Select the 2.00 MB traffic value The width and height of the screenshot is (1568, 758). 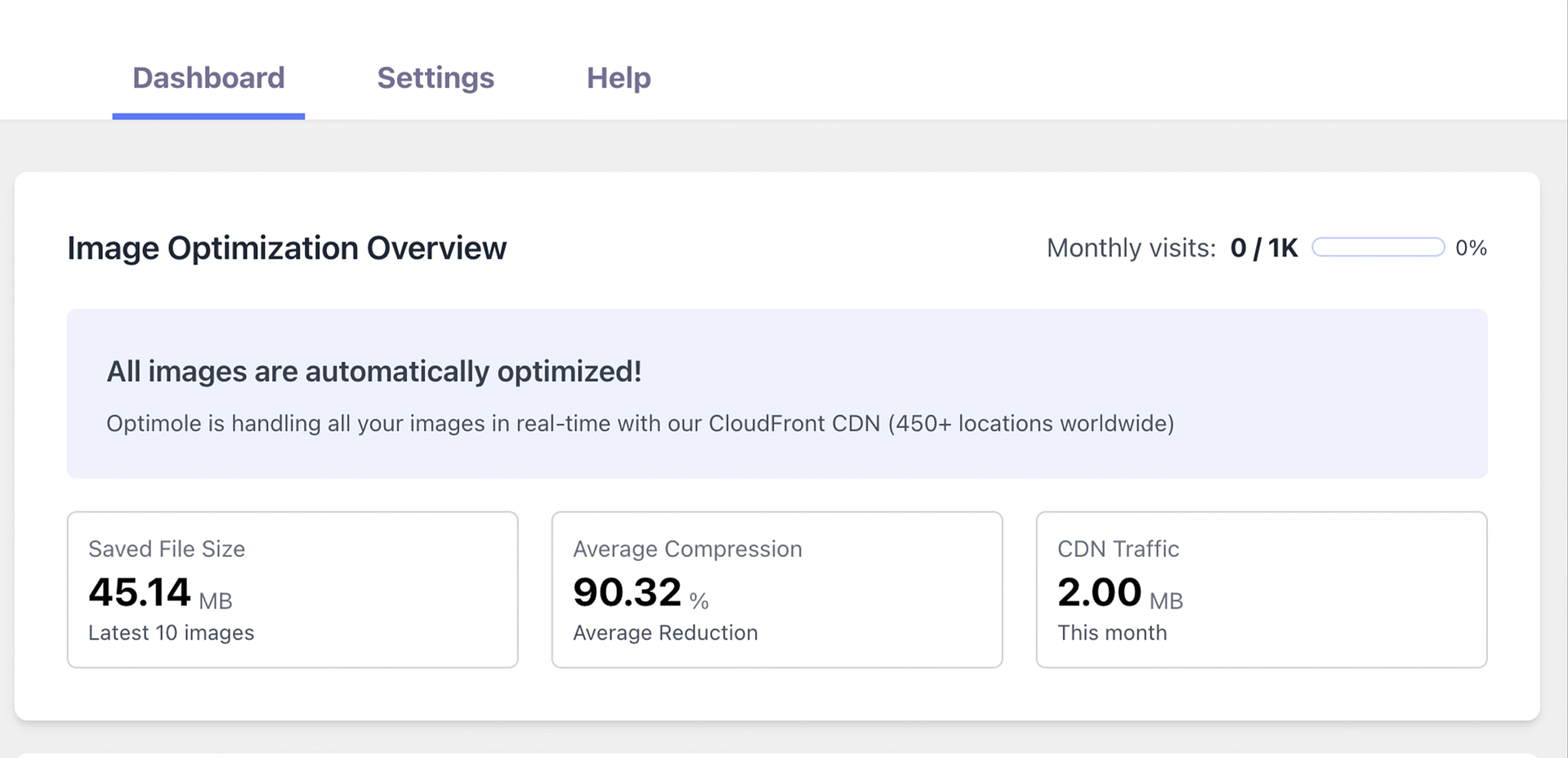click(x=1119, y=593)
